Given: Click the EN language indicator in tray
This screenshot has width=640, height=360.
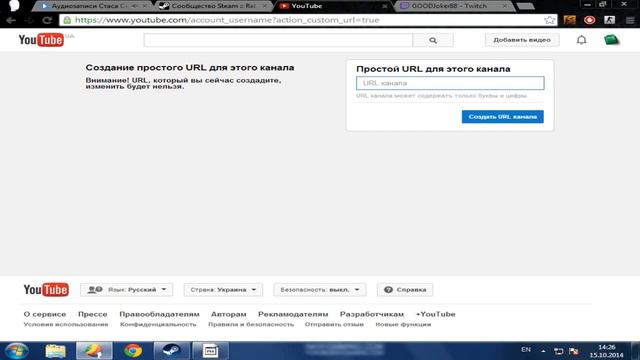Looking at the screenshot, I should (x=526, y=350).
